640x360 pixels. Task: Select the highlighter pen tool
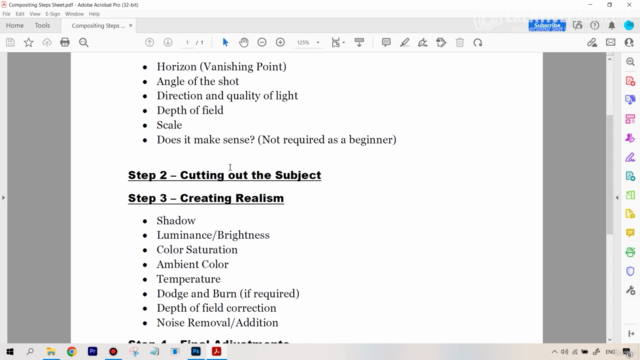[404, 42]
